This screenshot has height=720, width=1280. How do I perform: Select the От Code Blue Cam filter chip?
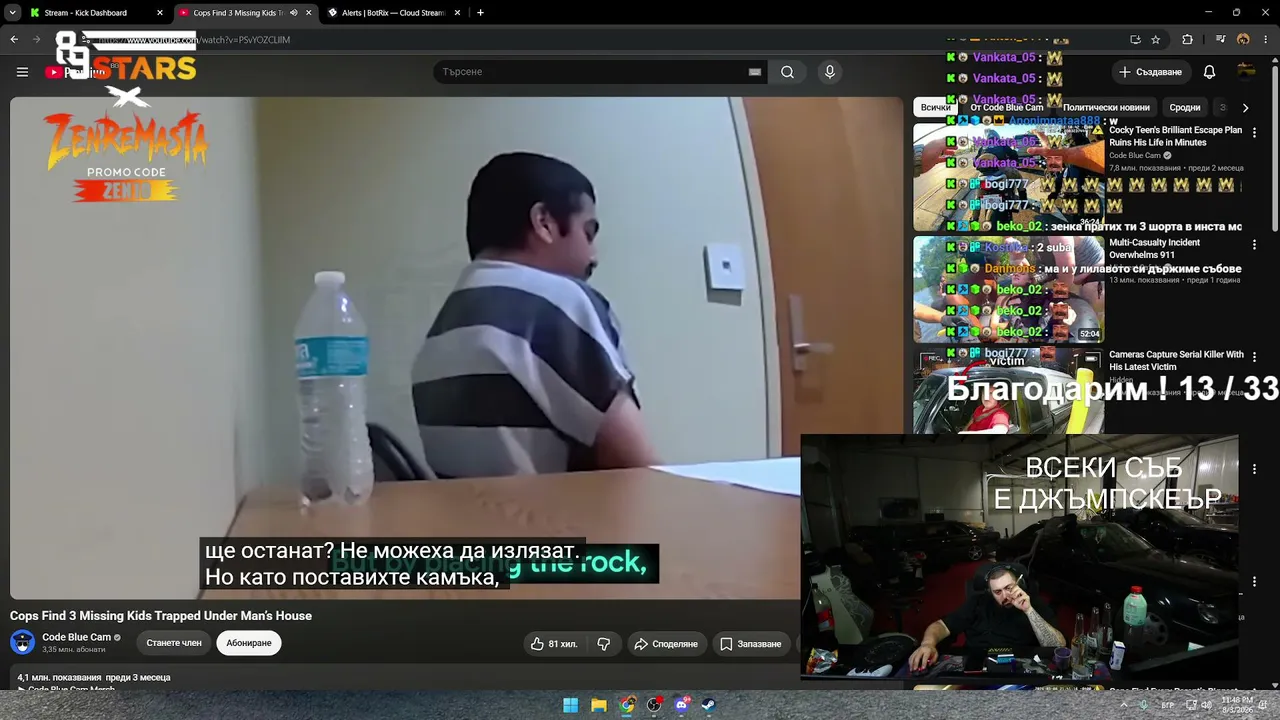(1007, 107)
